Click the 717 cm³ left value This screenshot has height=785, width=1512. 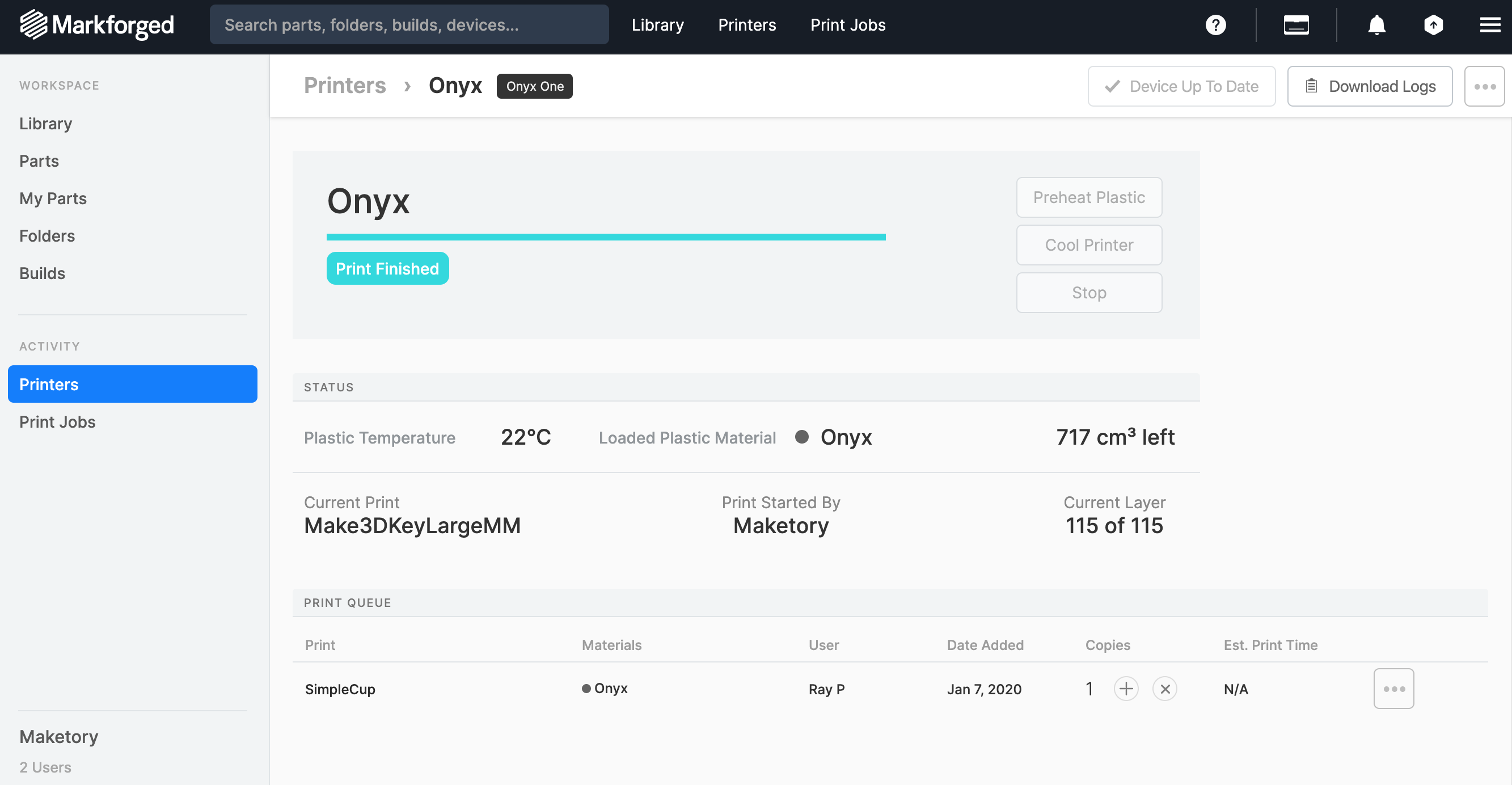[x=1115, y=437]
